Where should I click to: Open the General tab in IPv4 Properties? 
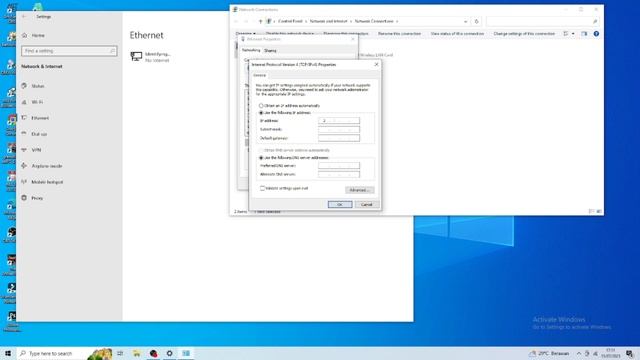point(259,76)
